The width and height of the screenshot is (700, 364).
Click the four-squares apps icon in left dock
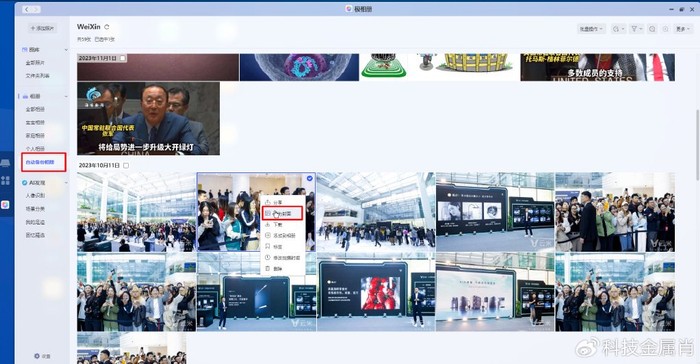point(5,180)
